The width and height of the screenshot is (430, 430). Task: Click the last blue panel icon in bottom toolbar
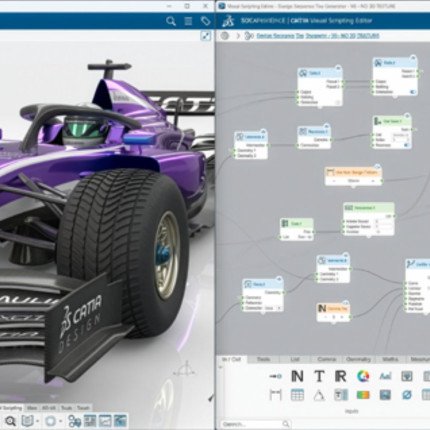[120, 421]
